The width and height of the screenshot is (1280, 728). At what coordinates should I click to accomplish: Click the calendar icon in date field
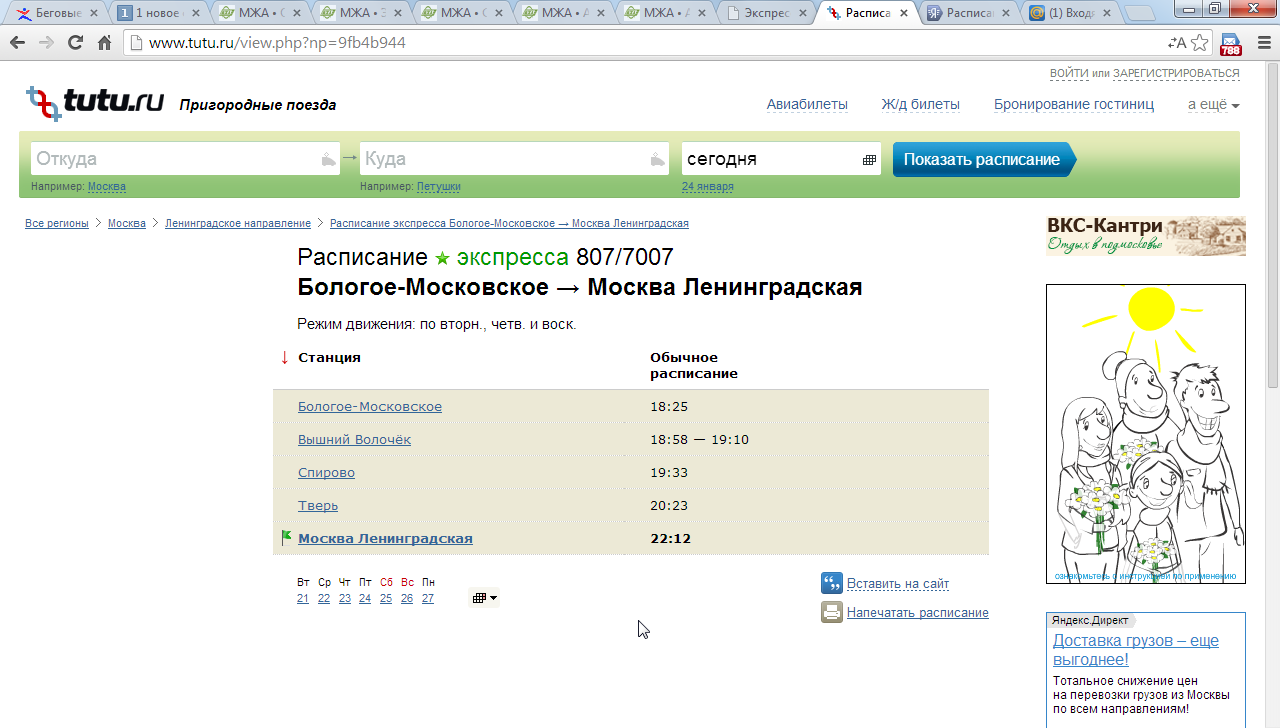(869, 160)
